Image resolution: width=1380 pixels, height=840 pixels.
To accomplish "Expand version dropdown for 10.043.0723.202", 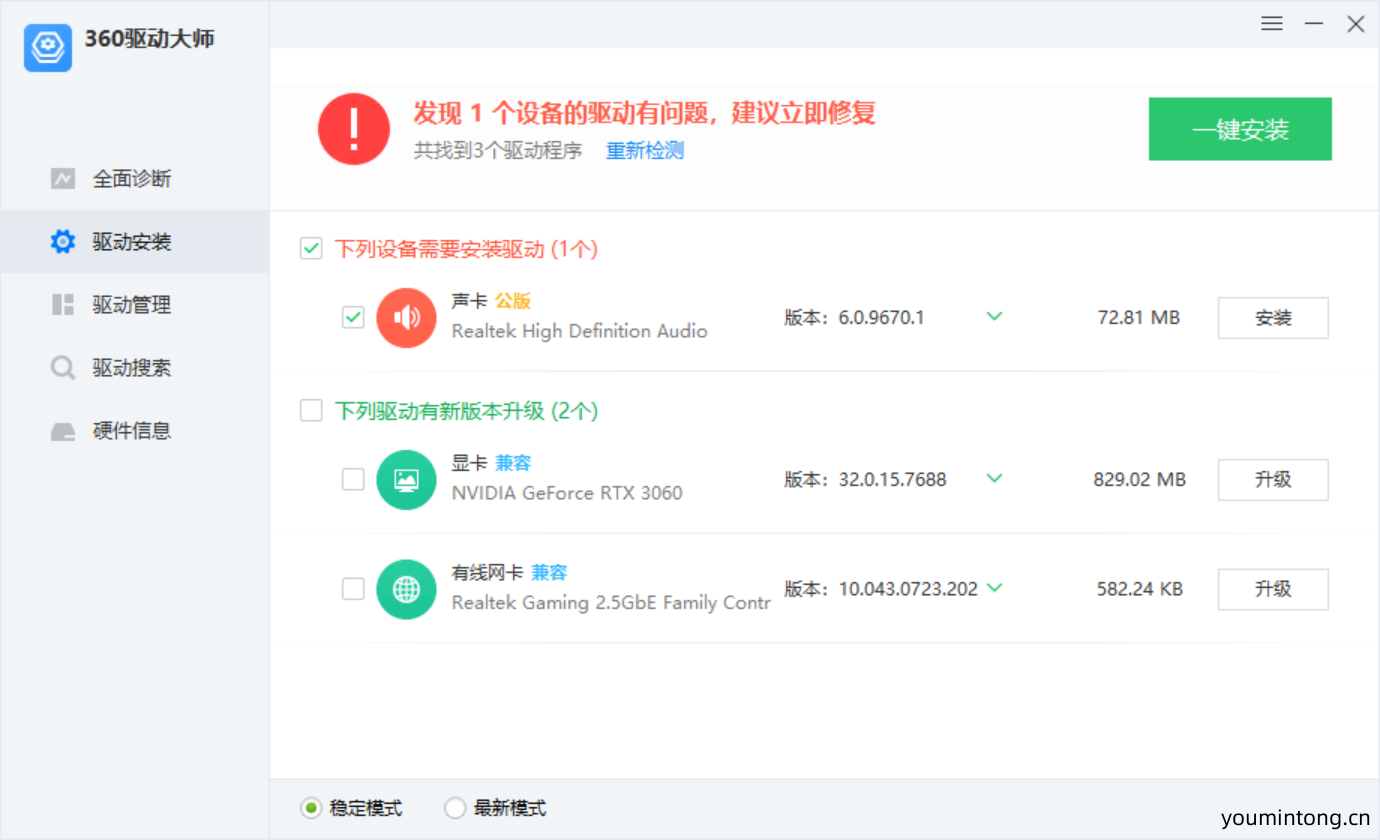I will pos(994,588).
